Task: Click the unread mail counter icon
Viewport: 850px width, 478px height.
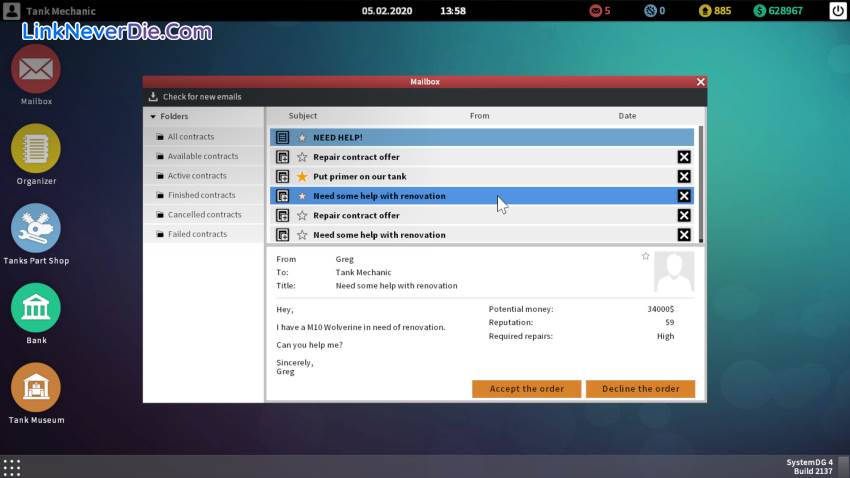Action: pos(599,11)
